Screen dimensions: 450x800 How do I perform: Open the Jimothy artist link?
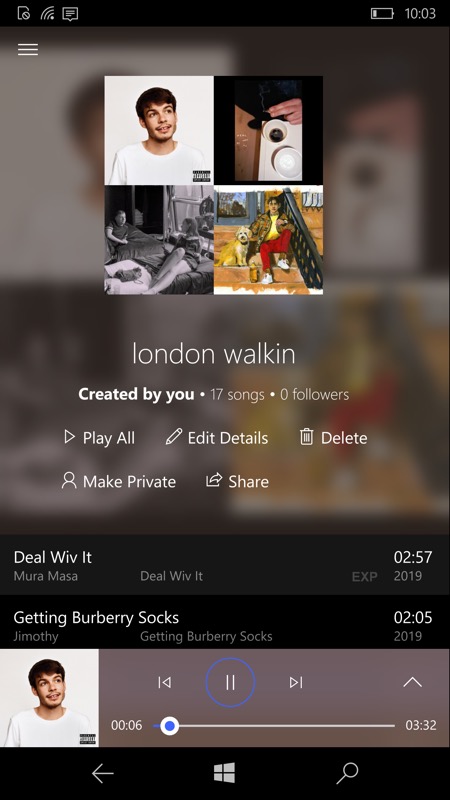[x=36, y=636]
